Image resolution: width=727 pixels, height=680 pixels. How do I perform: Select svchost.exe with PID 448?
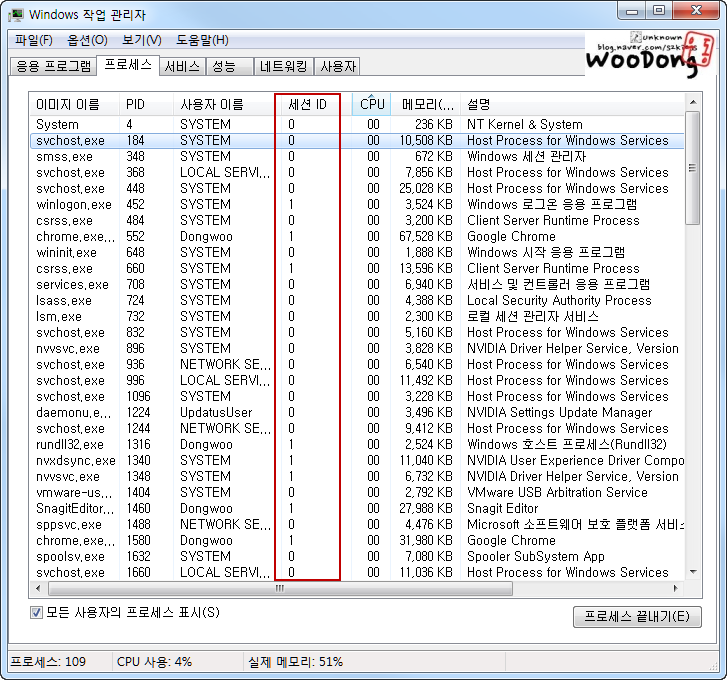(x=357, y=188)
